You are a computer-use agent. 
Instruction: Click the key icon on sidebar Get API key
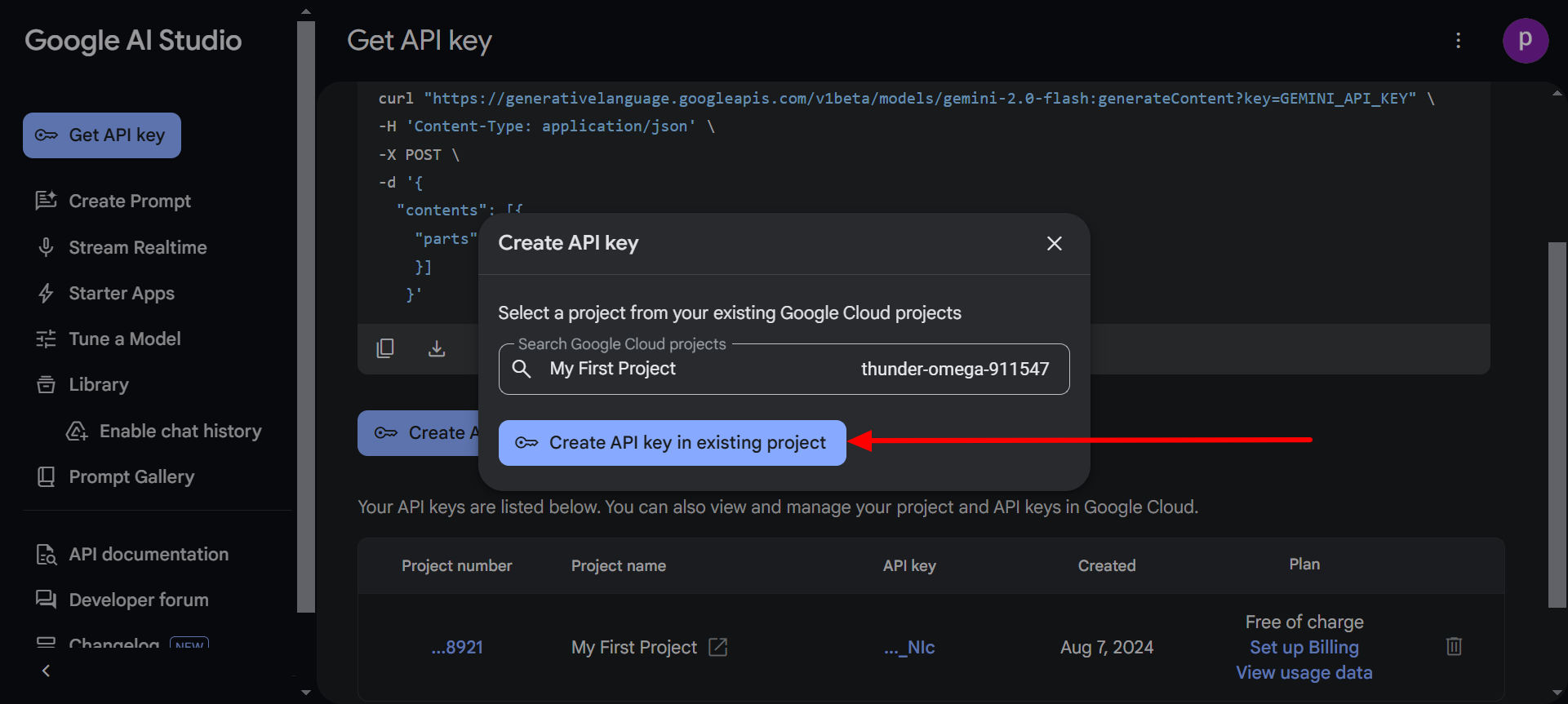tap(47, 135)
